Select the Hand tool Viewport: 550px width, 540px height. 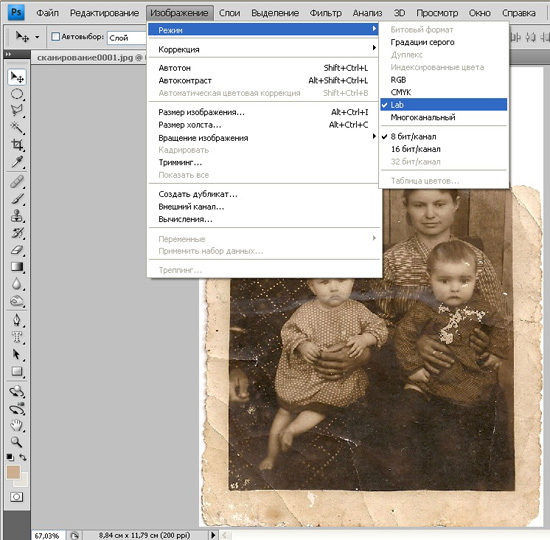click(x=16, y=425)
